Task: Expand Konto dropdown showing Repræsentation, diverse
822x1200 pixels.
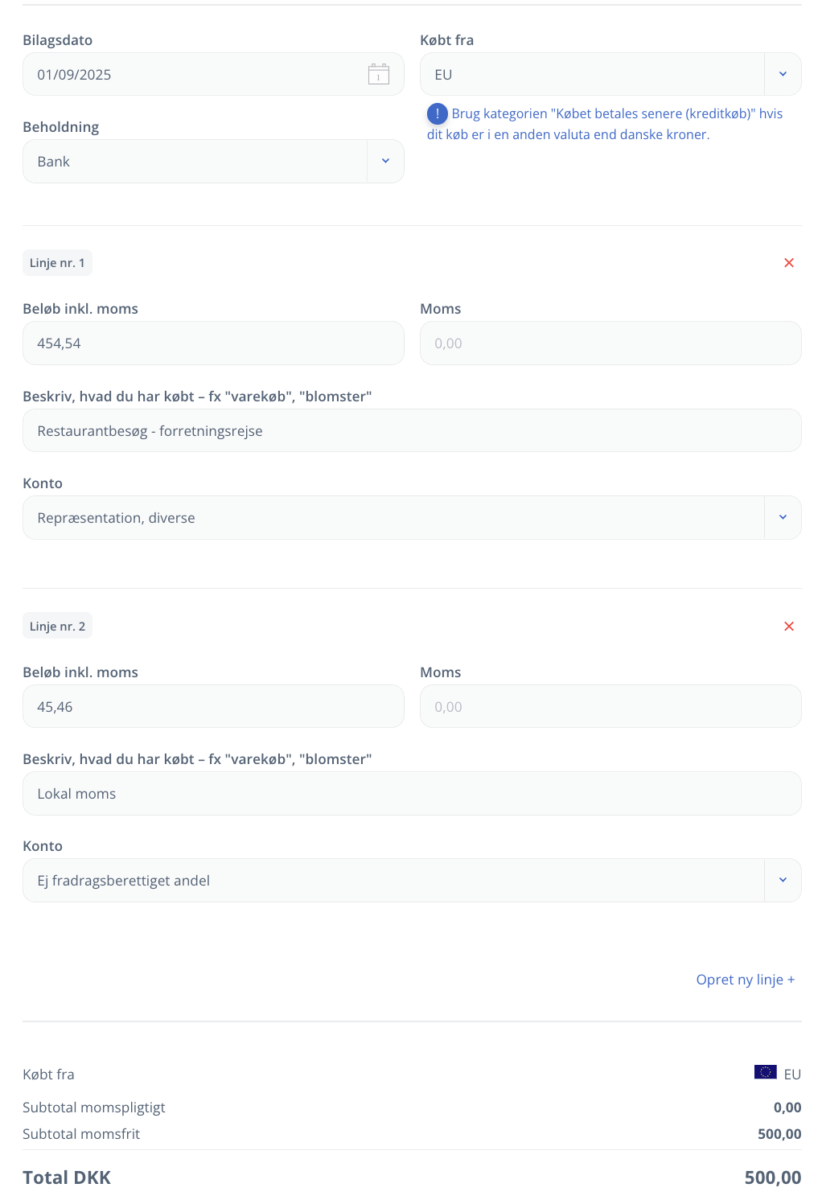Action: point(412,518)
